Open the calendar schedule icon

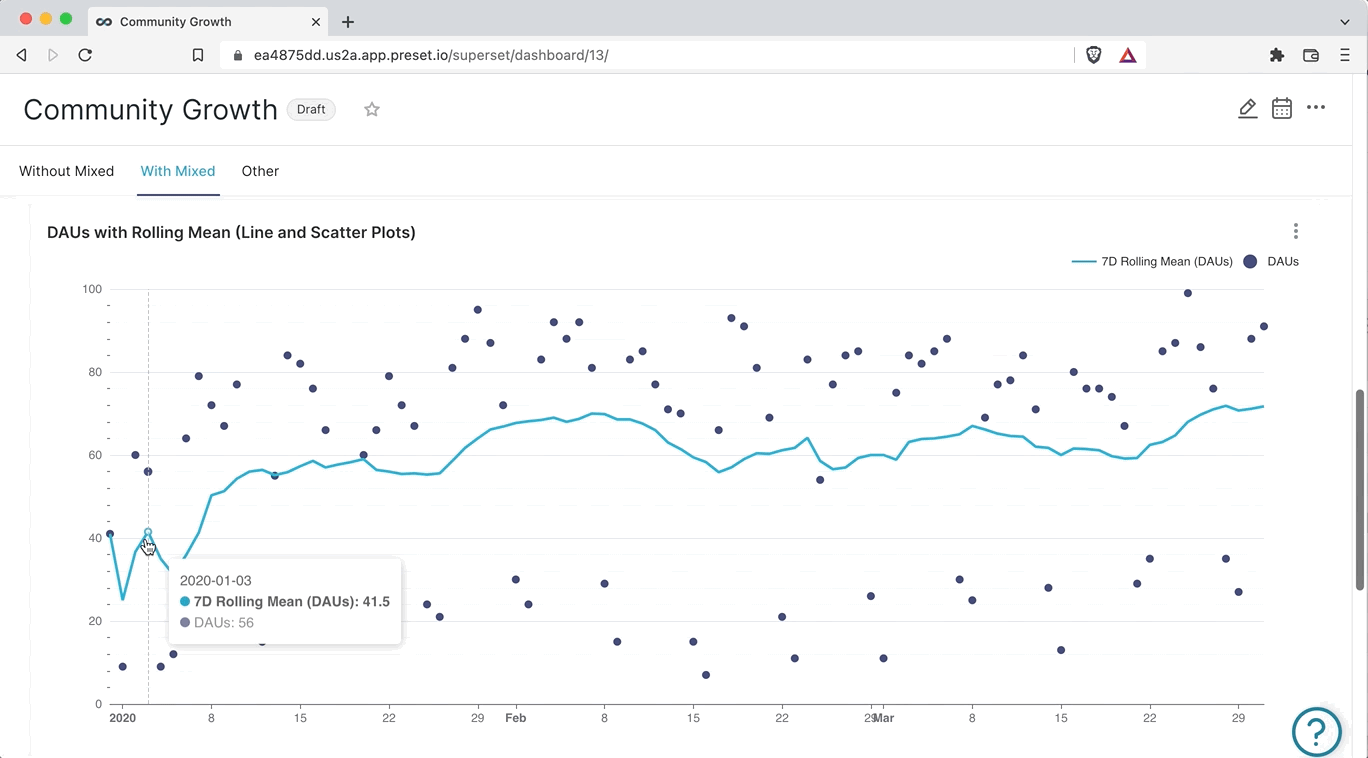click(x=1281, y=109)
